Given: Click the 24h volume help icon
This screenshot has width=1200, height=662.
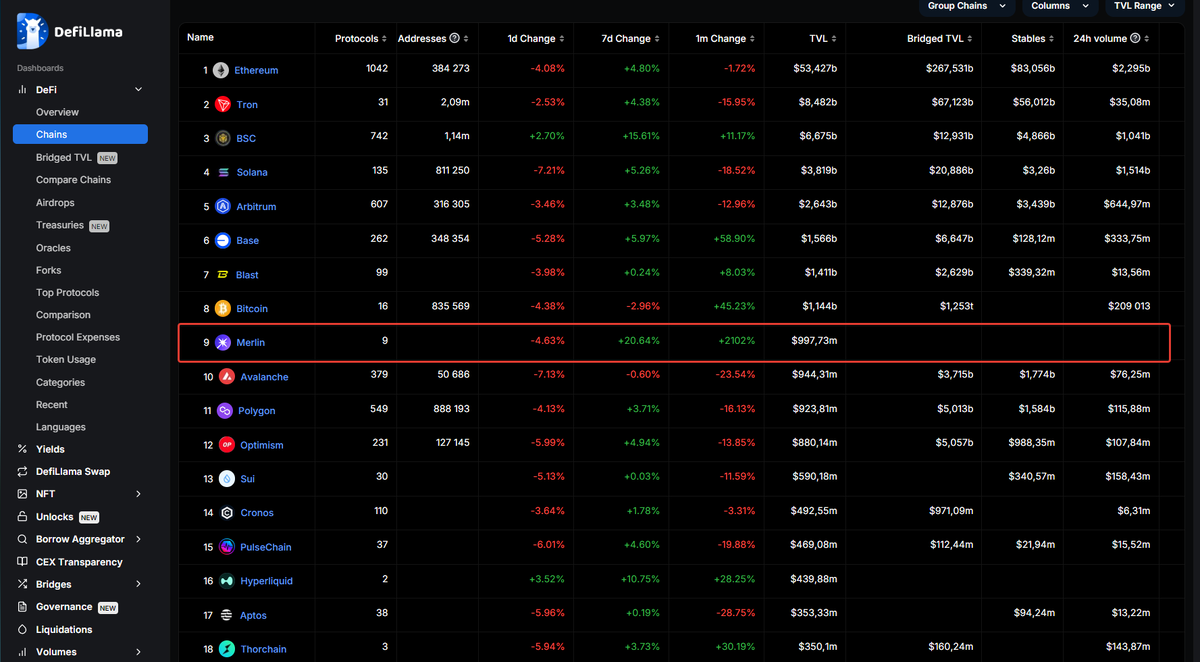Looking at the screenshot, I should (1135, 38).
